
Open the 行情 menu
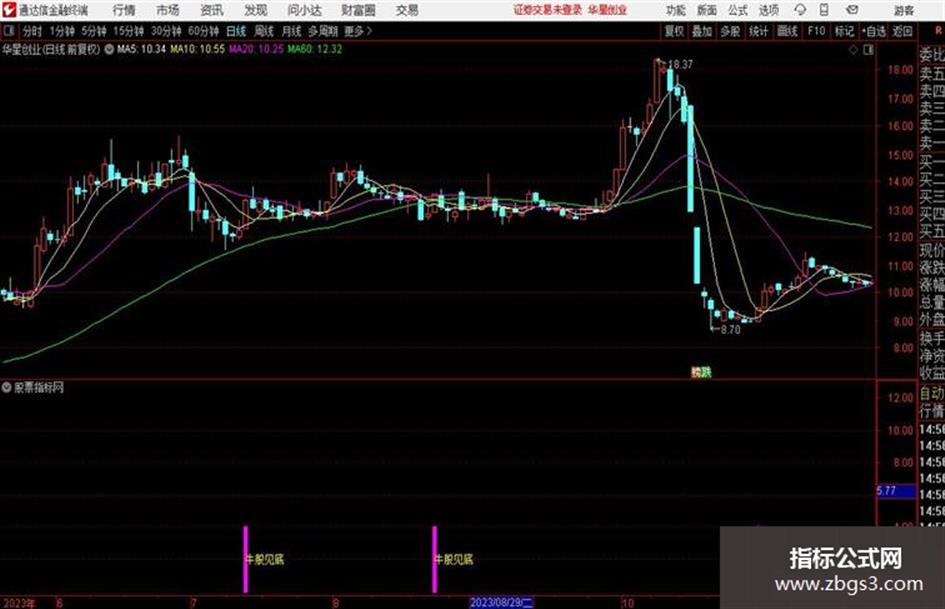point(124,10)
